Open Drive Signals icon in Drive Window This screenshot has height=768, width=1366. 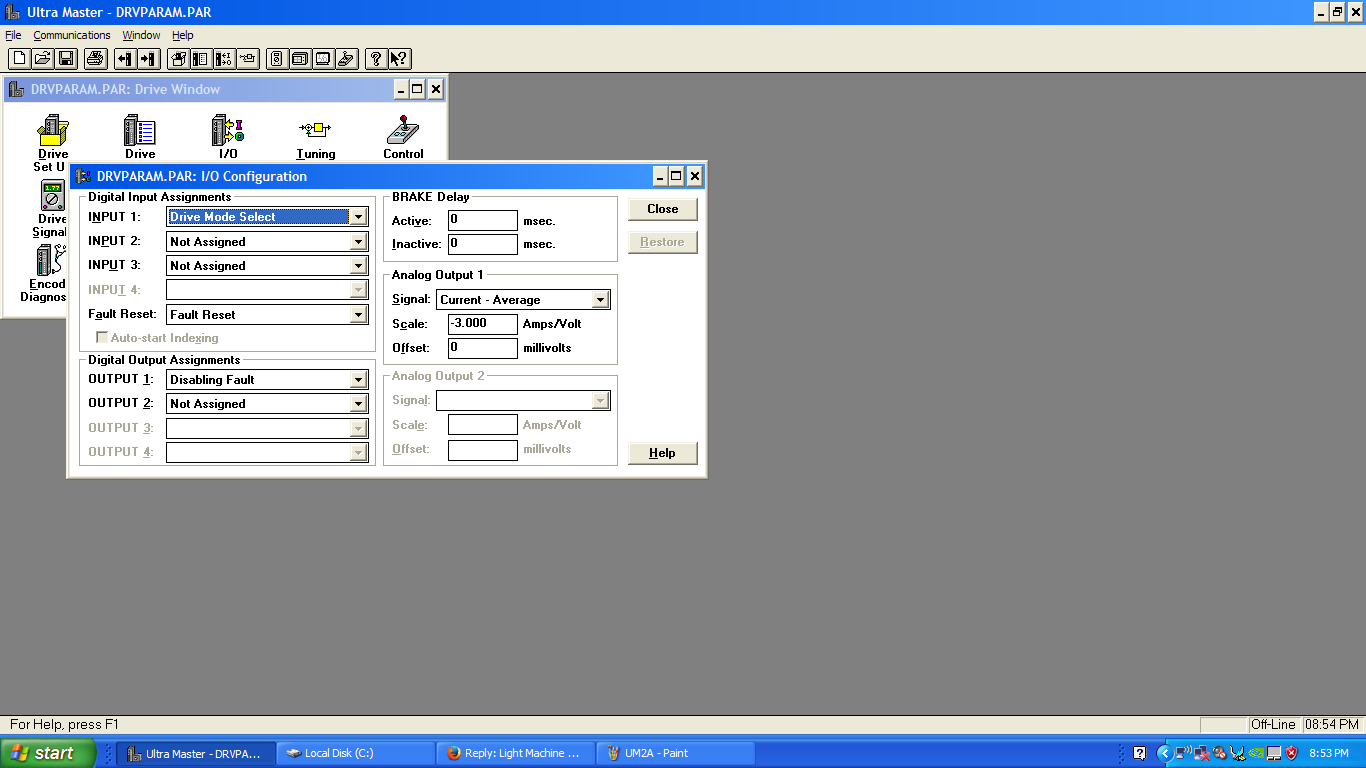tap(52, 197)
